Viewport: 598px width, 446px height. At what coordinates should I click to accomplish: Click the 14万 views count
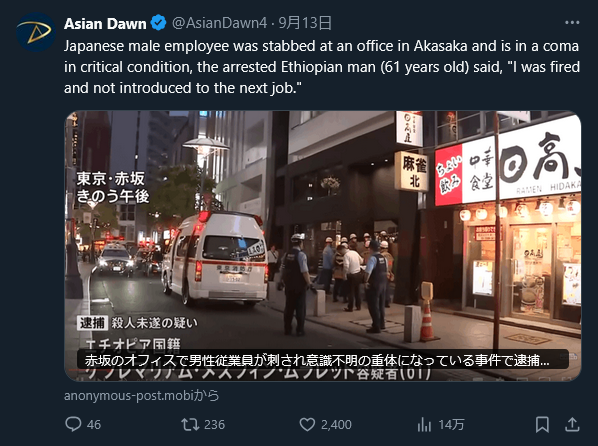pos(451,425)
